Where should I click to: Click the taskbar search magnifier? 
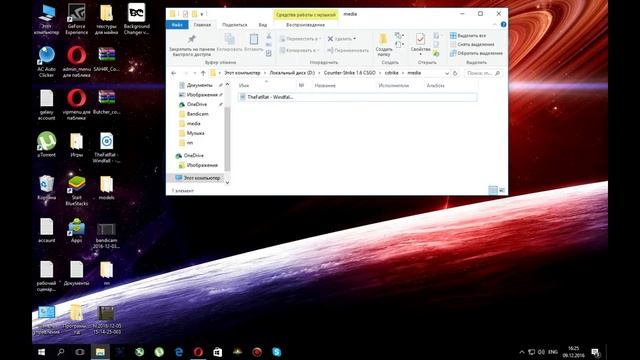(60, 352)
